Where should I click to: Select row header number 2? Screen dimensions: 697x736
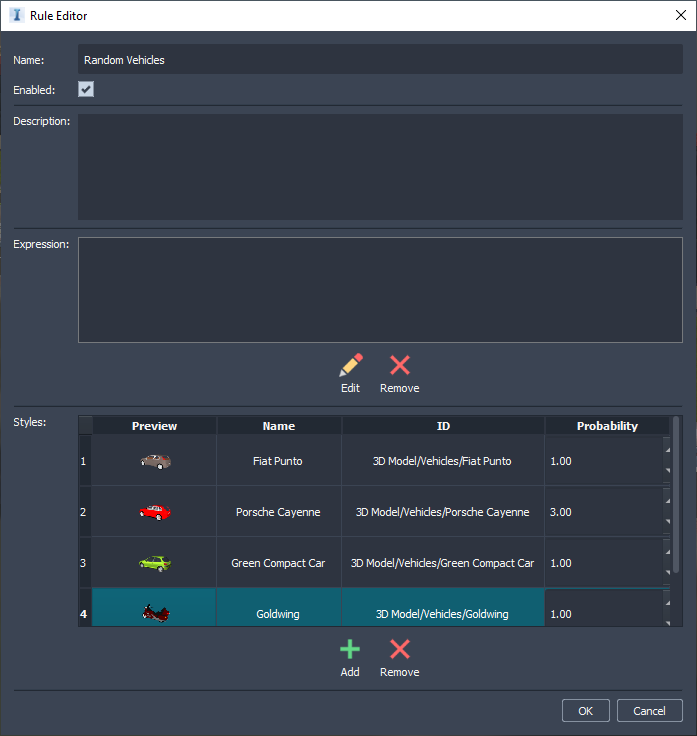84,512
